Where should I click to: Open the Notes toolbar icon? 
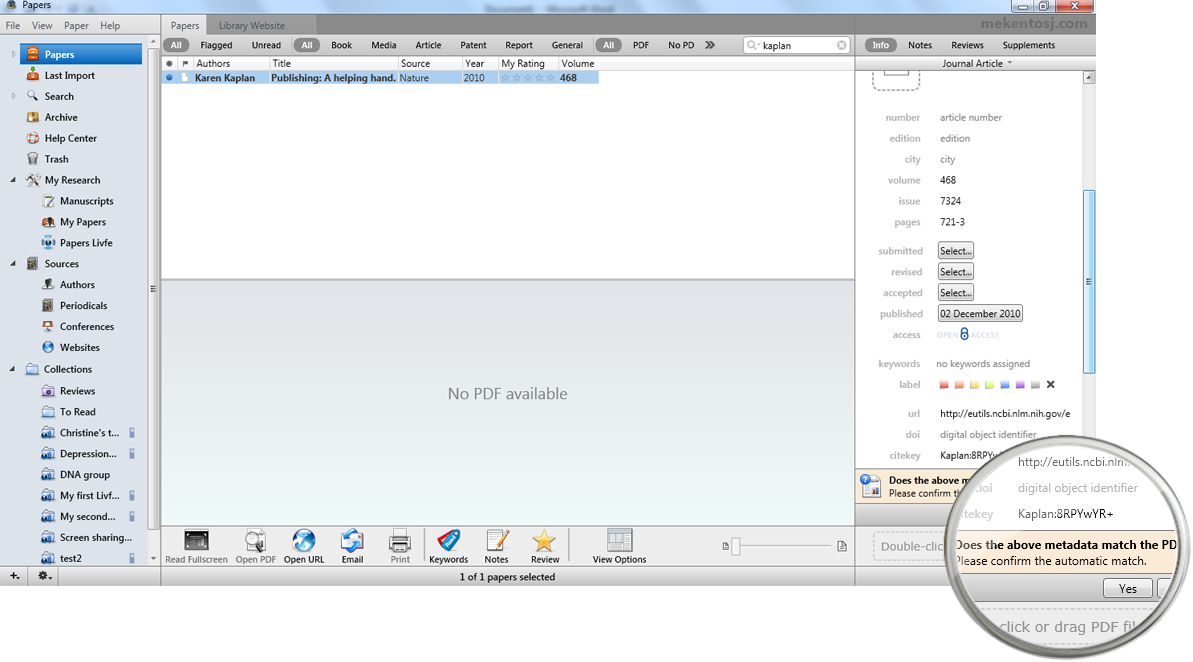497,546
